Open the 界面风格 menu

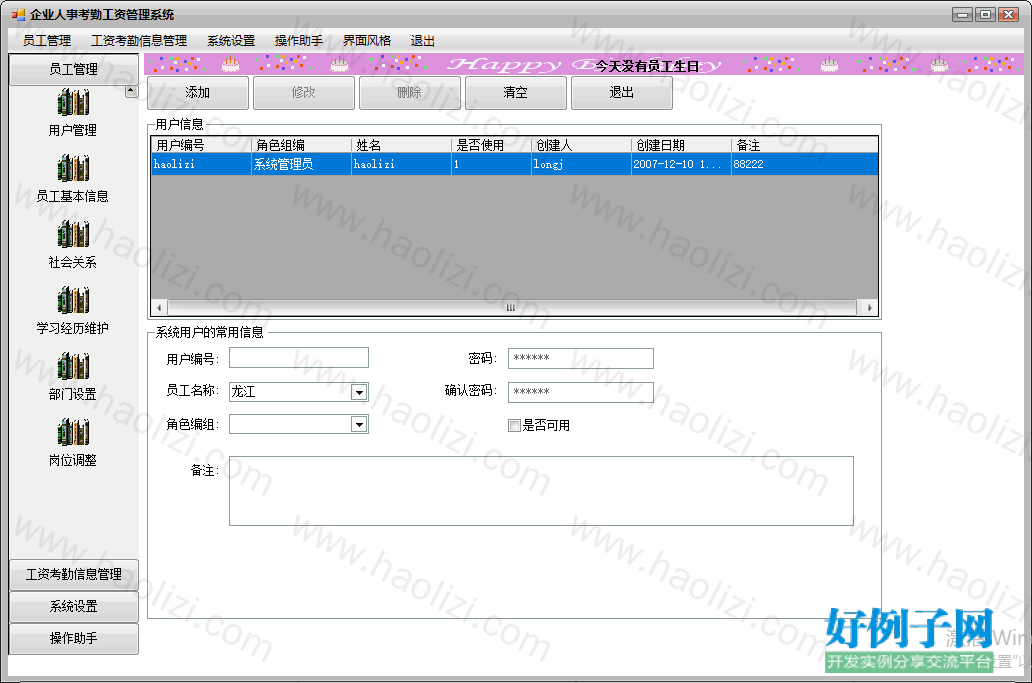(x=367, y=41)
